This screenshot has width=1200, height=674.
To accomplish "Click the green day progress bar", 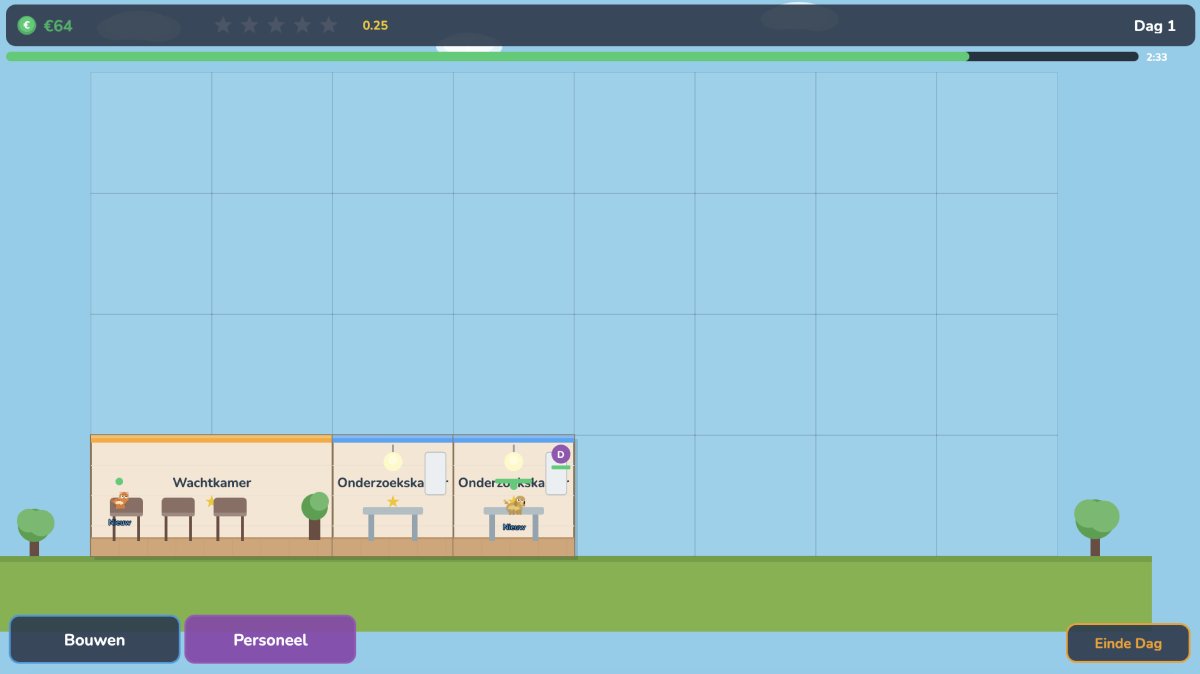I will 487,57.
